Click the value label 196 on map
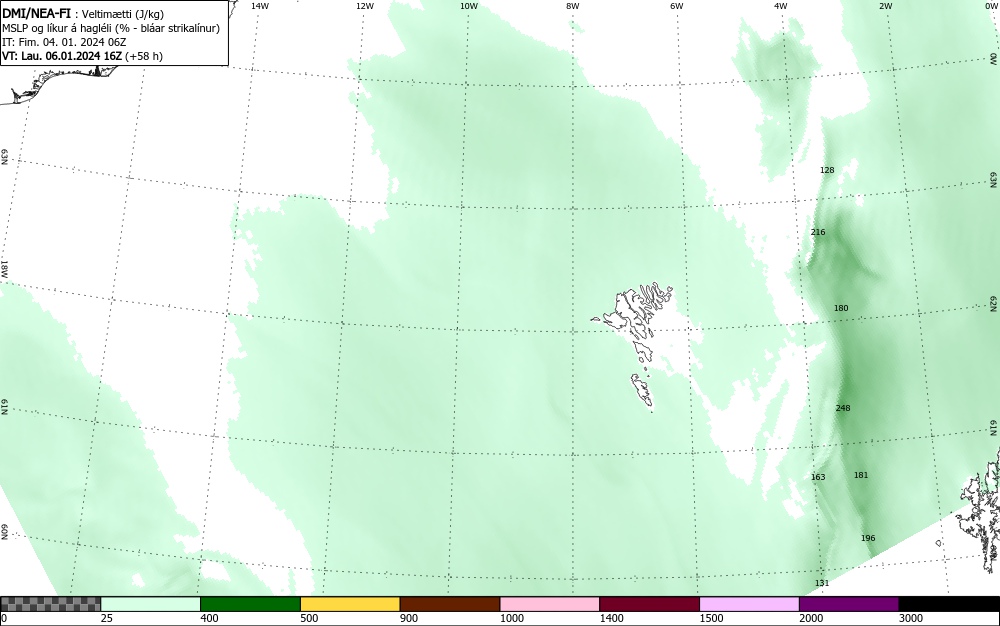This screenshot has height=626, width=1000. coord(868,538)
